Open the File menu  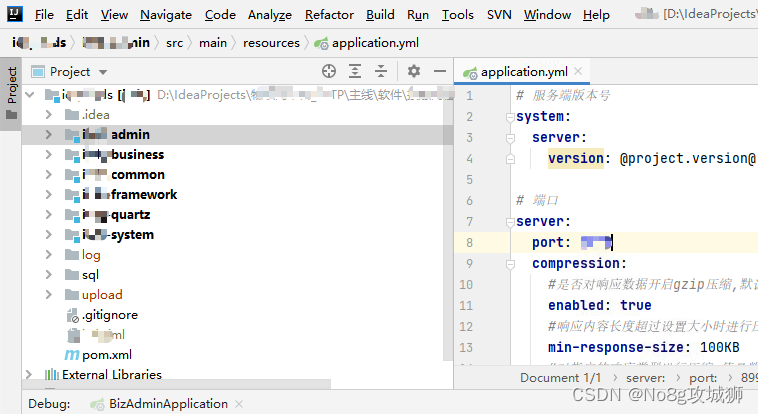tap(44, 15)
